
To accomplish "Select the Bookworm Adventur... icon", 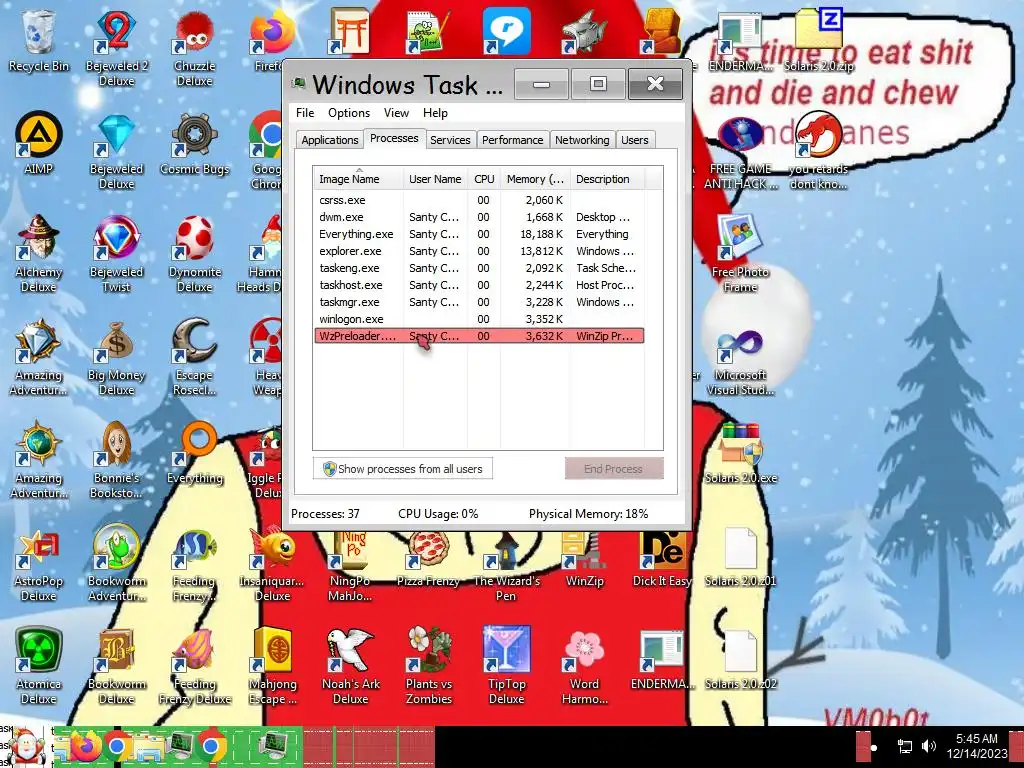I will tap(116, 564).
